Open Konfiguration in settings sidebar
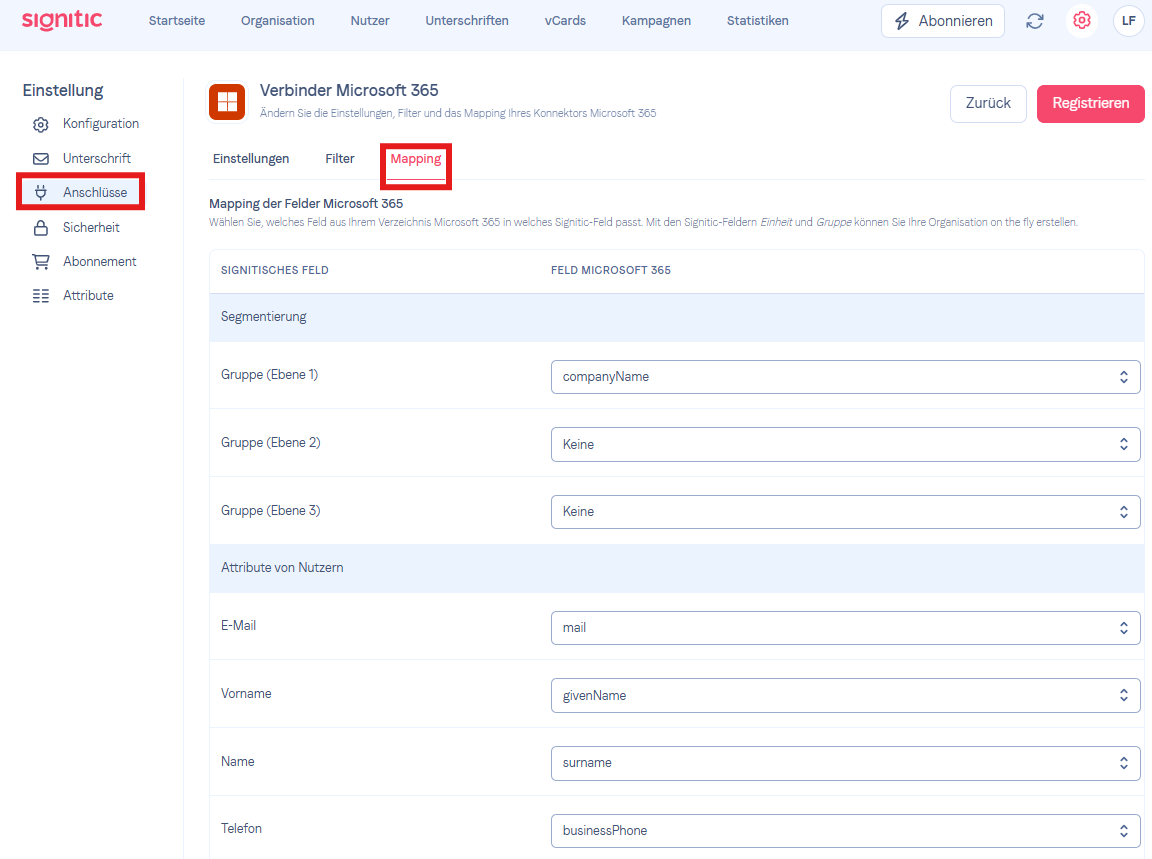The height and width of the screenshot is (859, 1152). tap(101, 123)
